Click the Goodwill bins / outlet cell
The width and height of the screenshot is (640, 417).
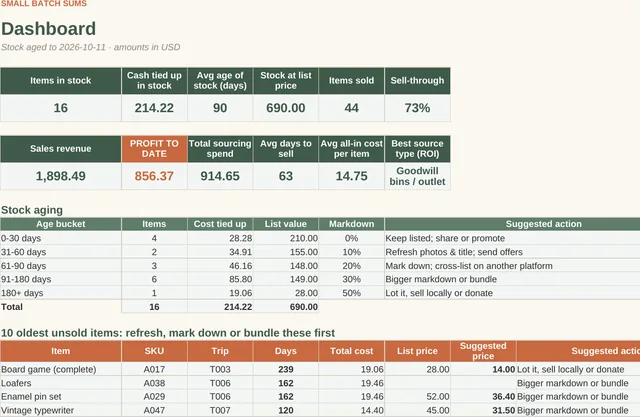(x=417, y=176)
